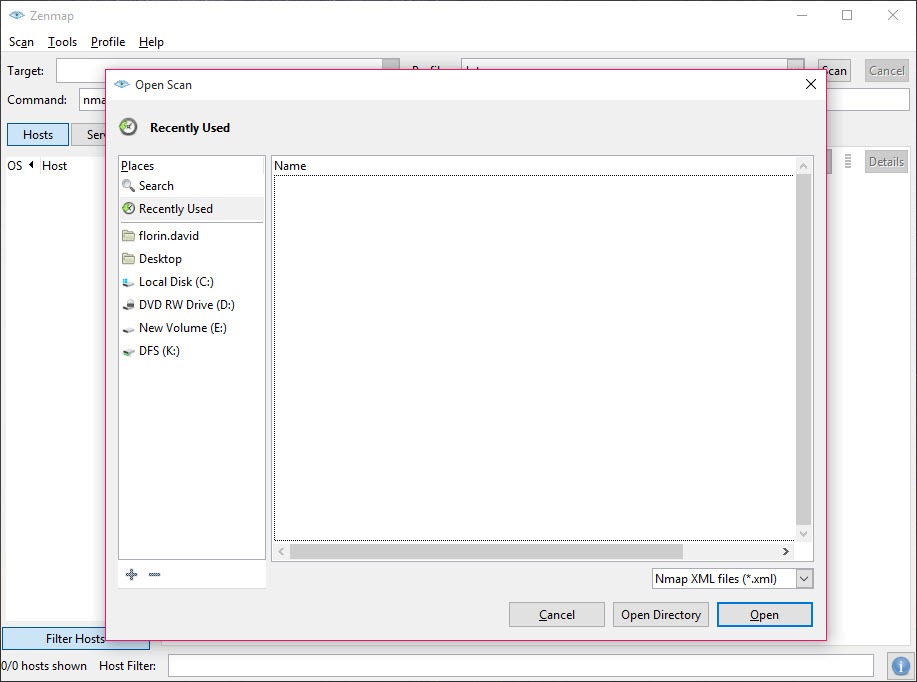Close the Open Scan dialog
Viewport: 917px width, 682px height.
pos(811,84)
